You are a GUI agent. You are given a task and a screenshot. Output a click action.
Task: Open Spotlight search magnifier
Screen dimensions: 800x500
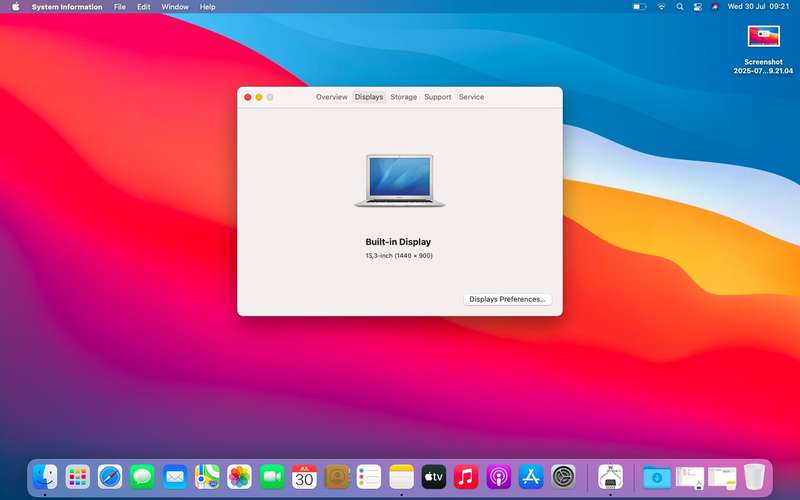click(x=680, y=7)
